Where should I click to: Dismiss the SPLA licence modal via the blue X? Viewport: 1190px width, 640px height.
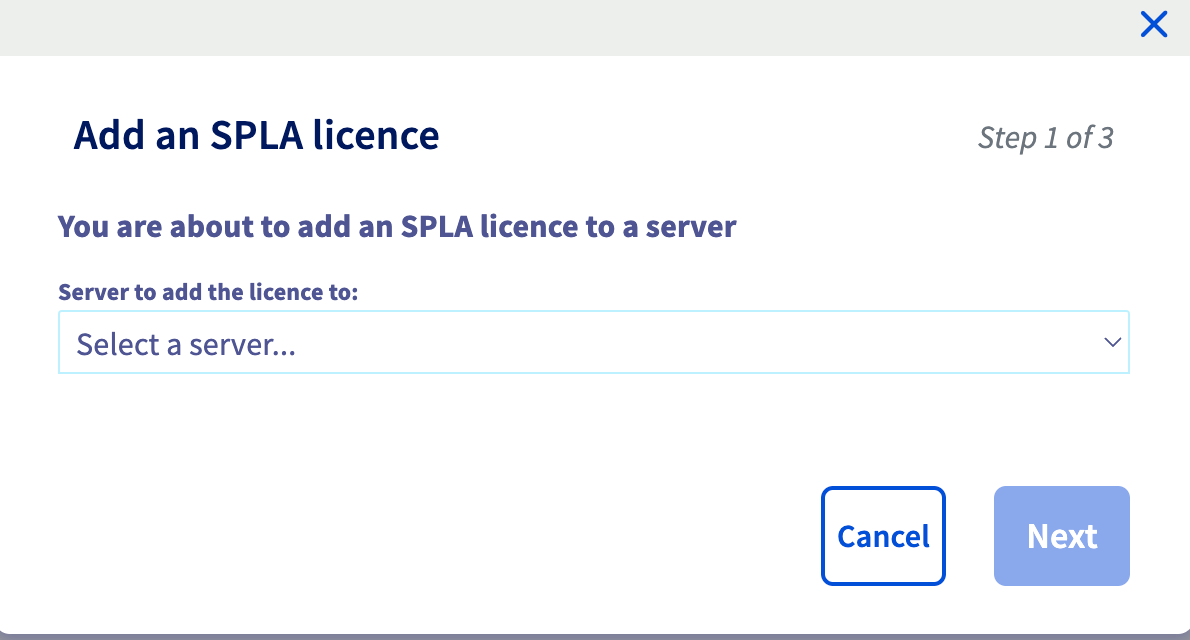point(1154,25)
